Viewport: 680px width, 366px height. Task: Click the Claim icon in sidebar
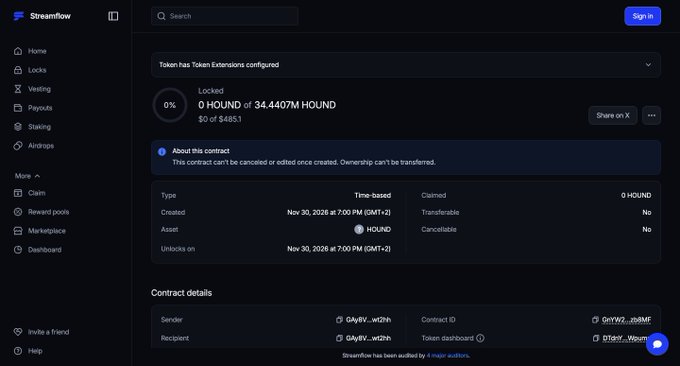click(18, 193)
